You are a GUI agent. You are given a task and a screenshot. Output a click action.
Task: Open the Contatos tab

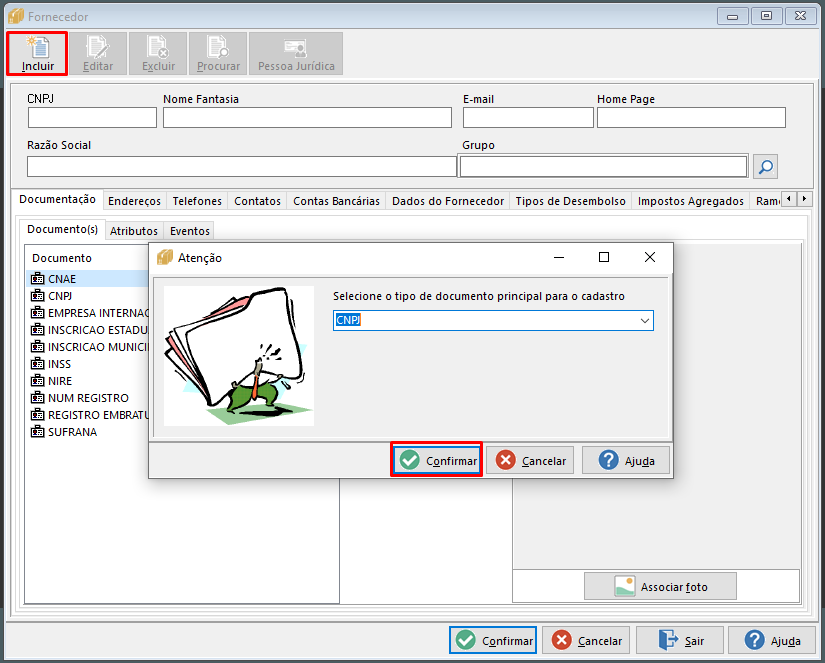[x=257, y=201]
